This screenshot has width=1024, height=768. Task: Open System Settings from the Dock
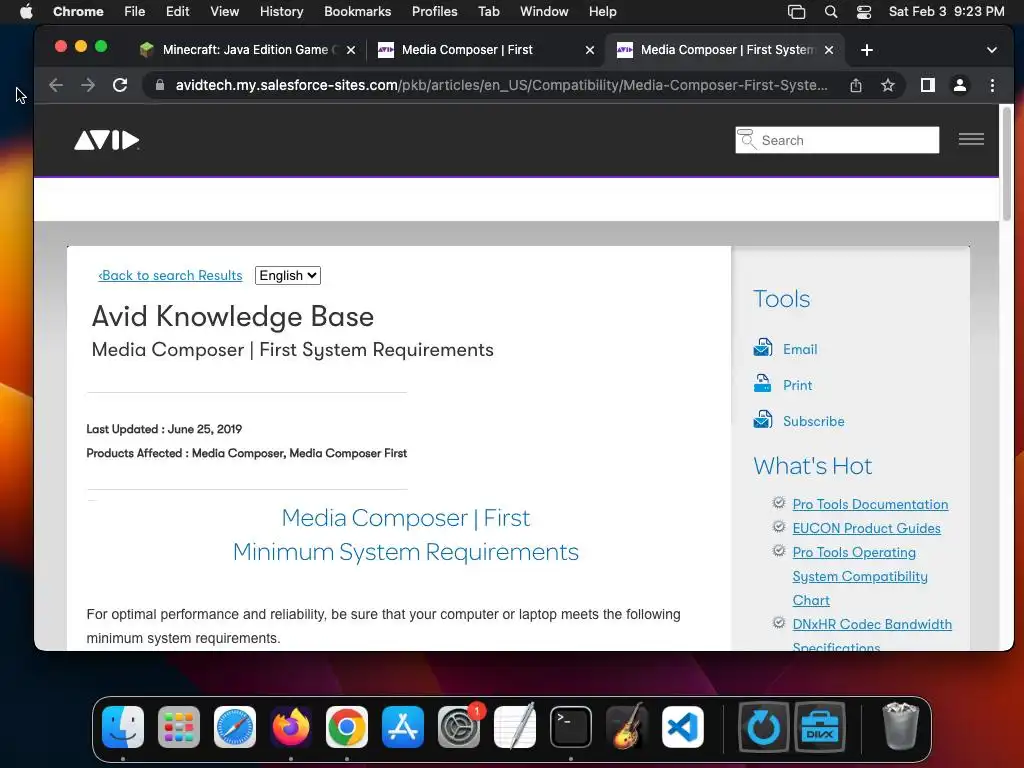click(x=459, y=727)
